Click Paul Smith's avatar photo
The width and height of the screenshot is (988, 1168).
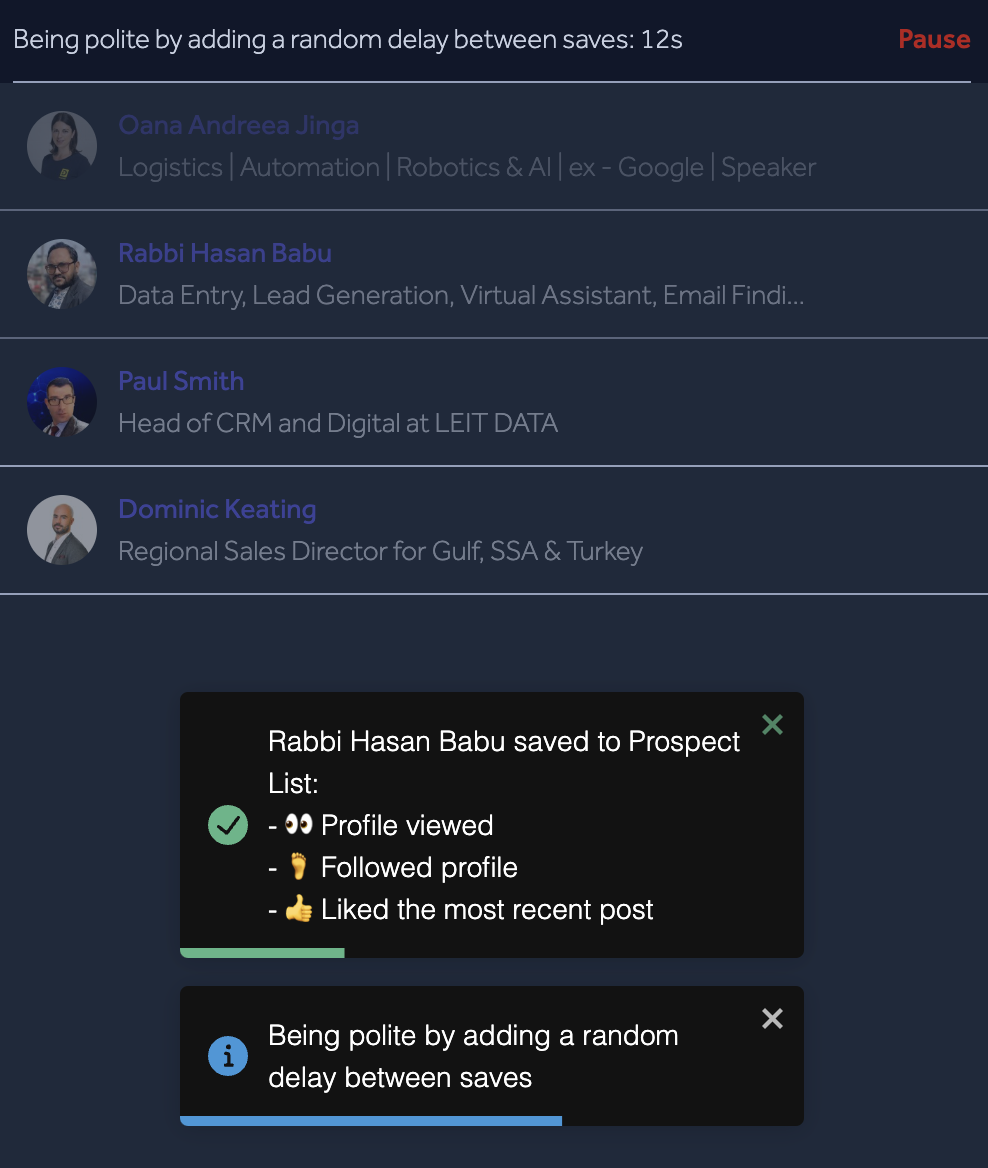click(x=62, y=402)
